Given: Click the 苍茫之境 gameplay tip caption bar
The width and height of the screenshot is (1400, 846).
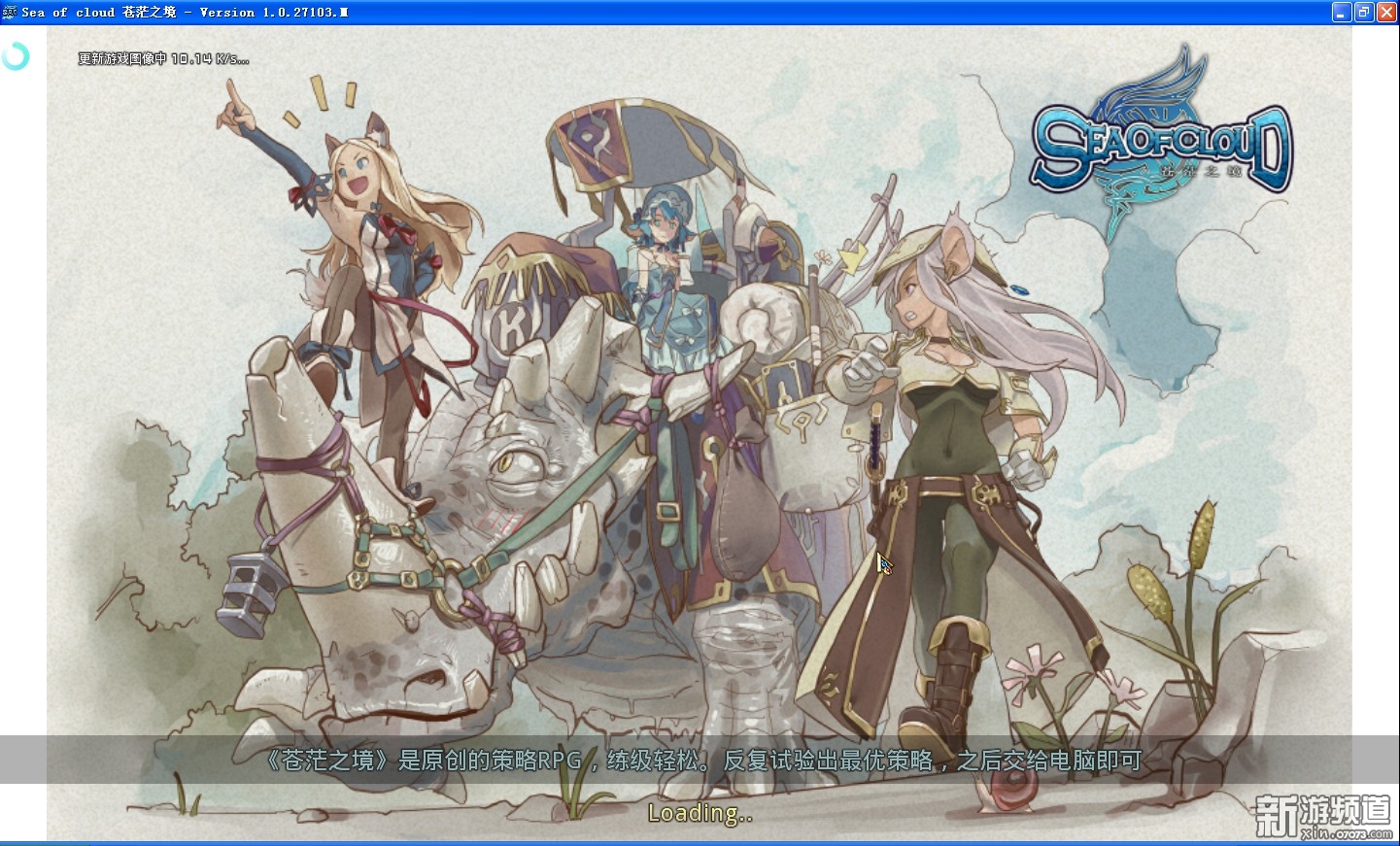Looking at the screenshot, I should pyautogui.click(x=700, y=760).
